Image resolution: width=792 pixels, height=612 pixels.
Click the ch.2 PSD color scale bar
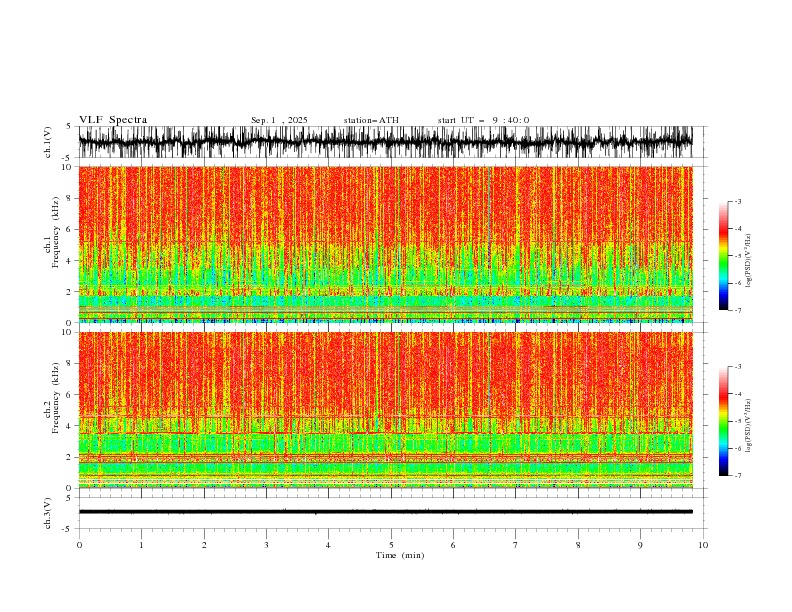pyautogui.click(x=723, y=421)
